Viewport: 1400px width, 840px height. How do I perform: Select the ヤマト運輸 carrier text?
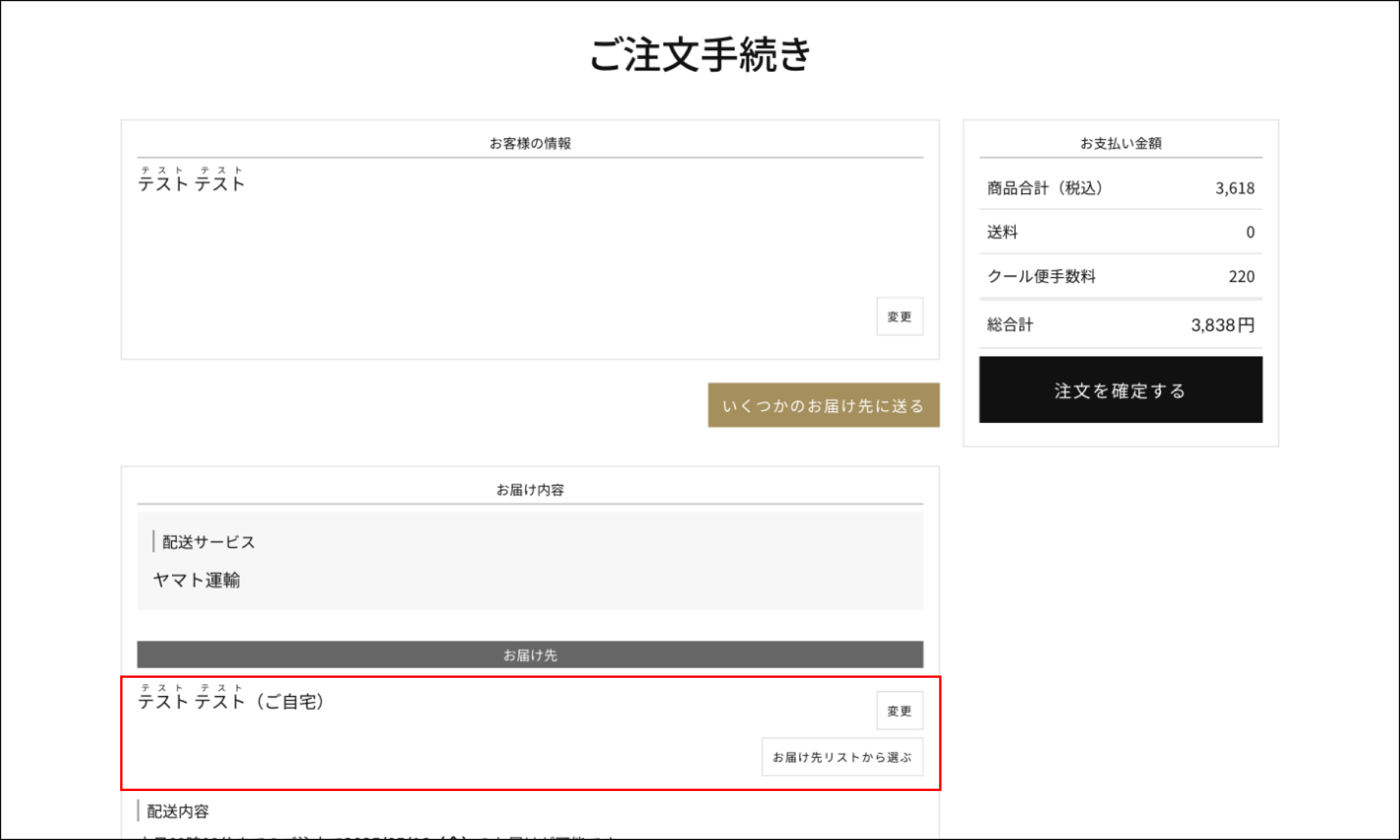pos(197,580)
